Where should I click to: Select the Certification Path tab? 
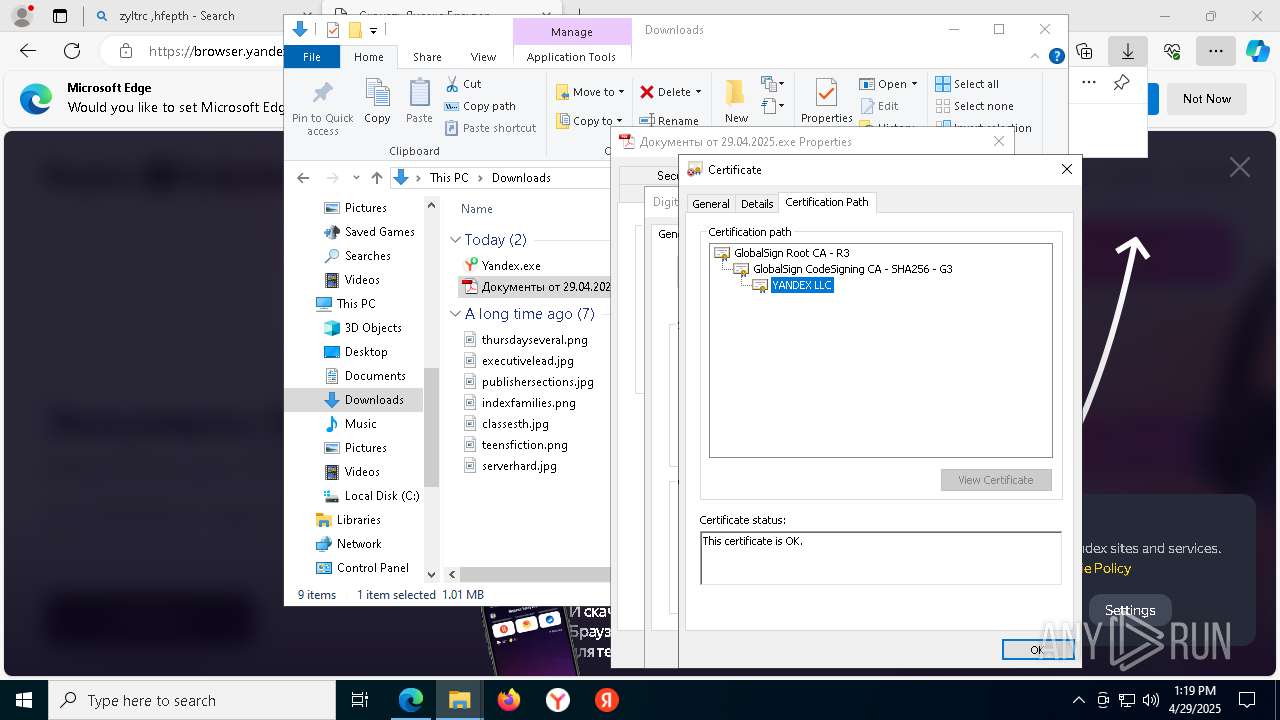point(827,202)
